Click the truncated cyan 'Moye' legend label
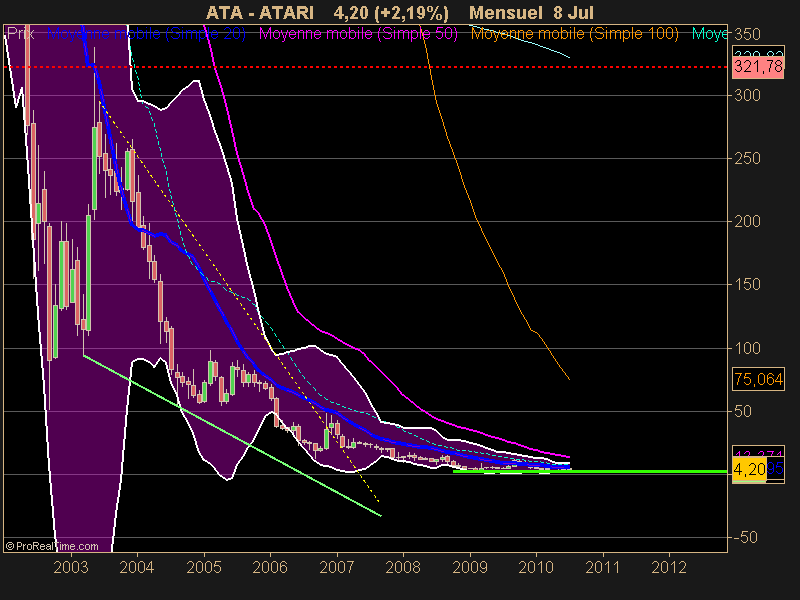Image resolution: width=800 pixels, height=600 pixels. tap(710, 34)
